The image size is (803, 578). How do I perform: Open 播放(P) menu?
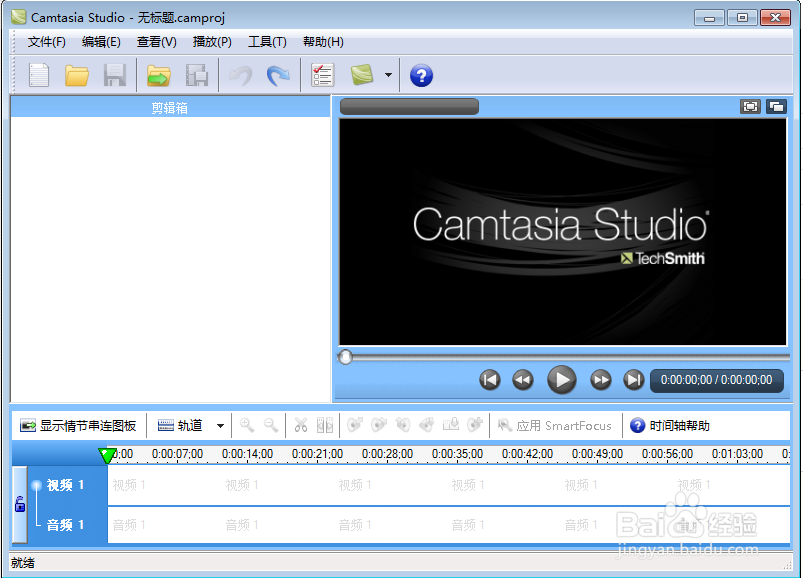pyautogui.click(x=212, y=42)
